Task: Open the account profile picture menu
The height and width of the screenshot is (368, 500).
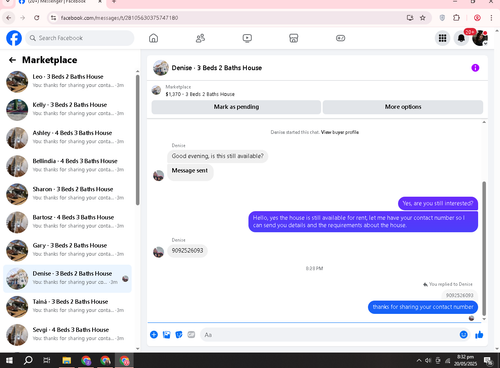Action: coord(480,38)
